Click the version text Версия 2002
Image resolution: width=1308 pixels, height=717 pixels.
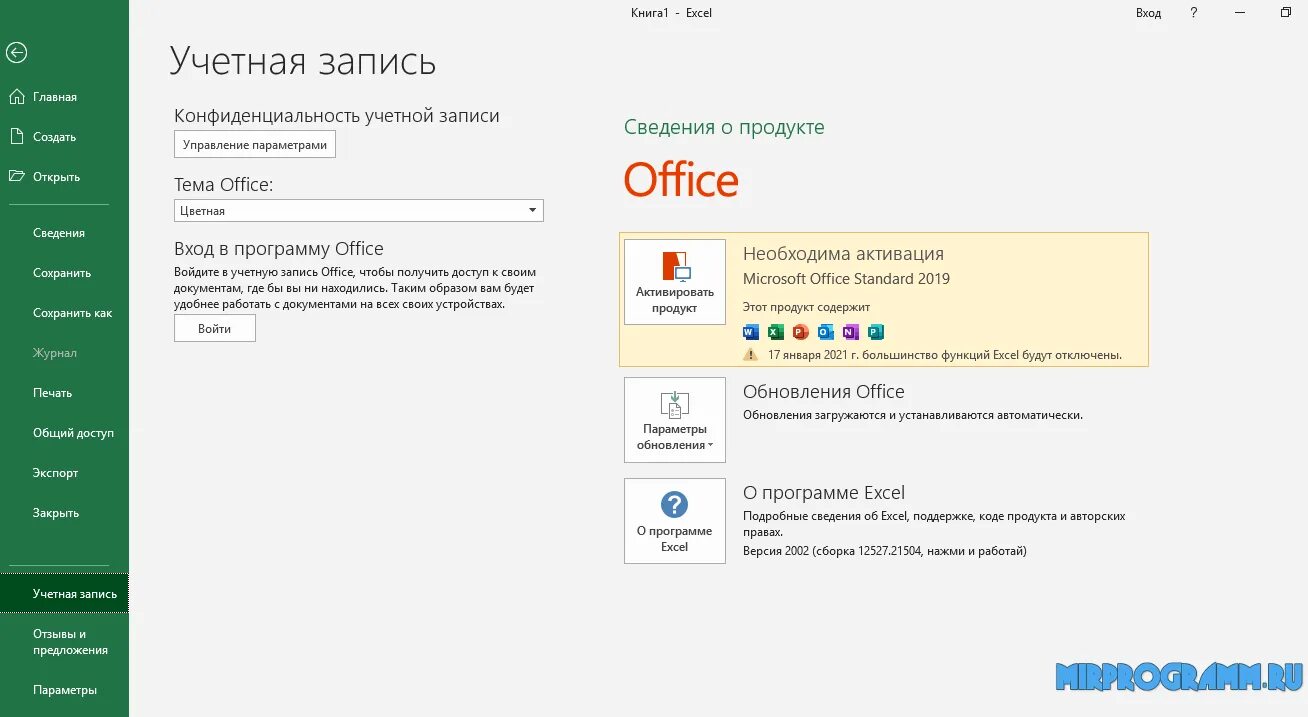(x=884, y=551)
